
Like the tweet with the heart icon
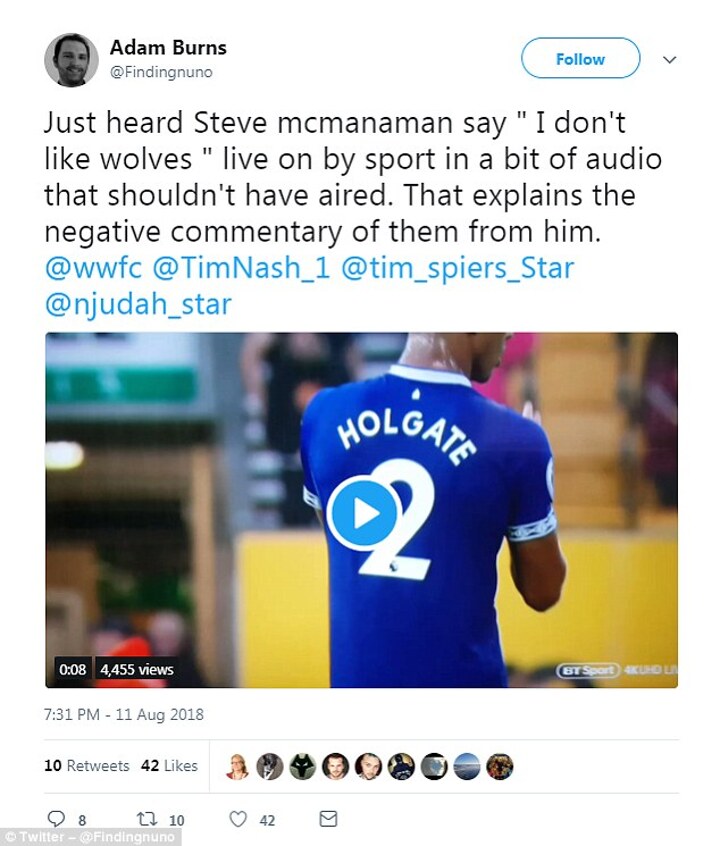tap(238, 820)
